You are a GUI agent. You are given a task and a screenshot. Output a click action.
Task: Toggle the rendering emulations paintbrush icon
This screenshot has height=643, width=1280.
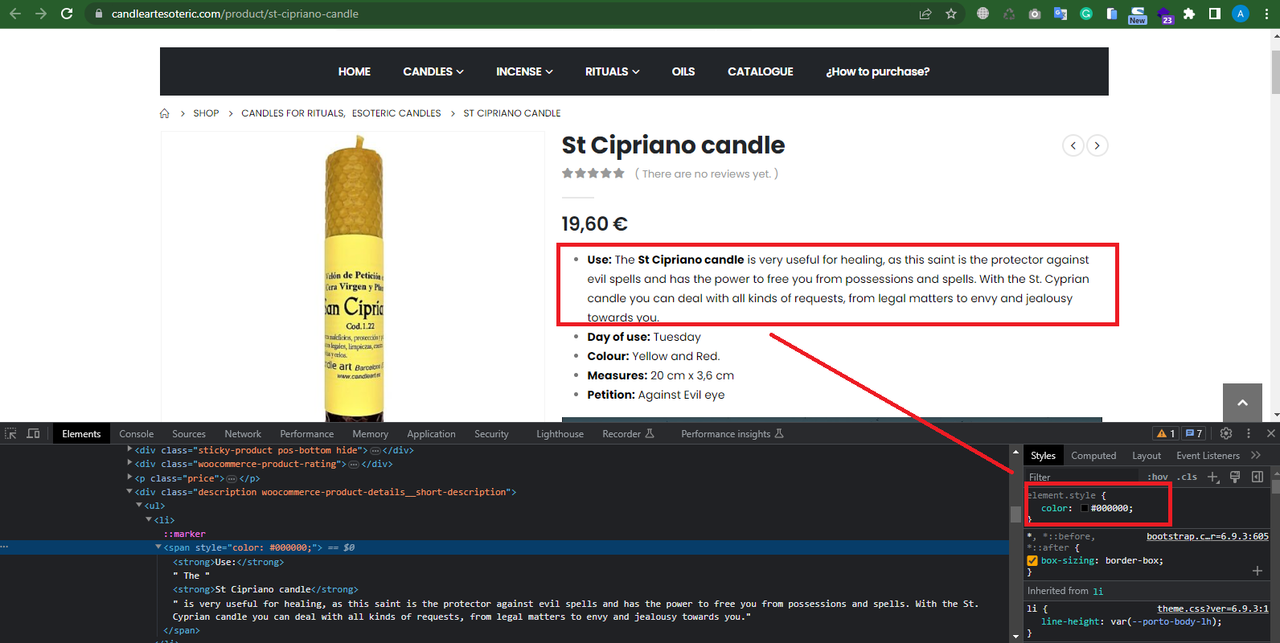1235,477
